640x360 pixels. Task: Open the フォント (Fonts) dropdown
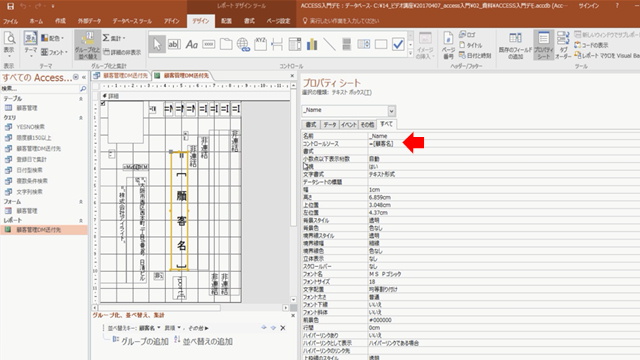(55, 52)
